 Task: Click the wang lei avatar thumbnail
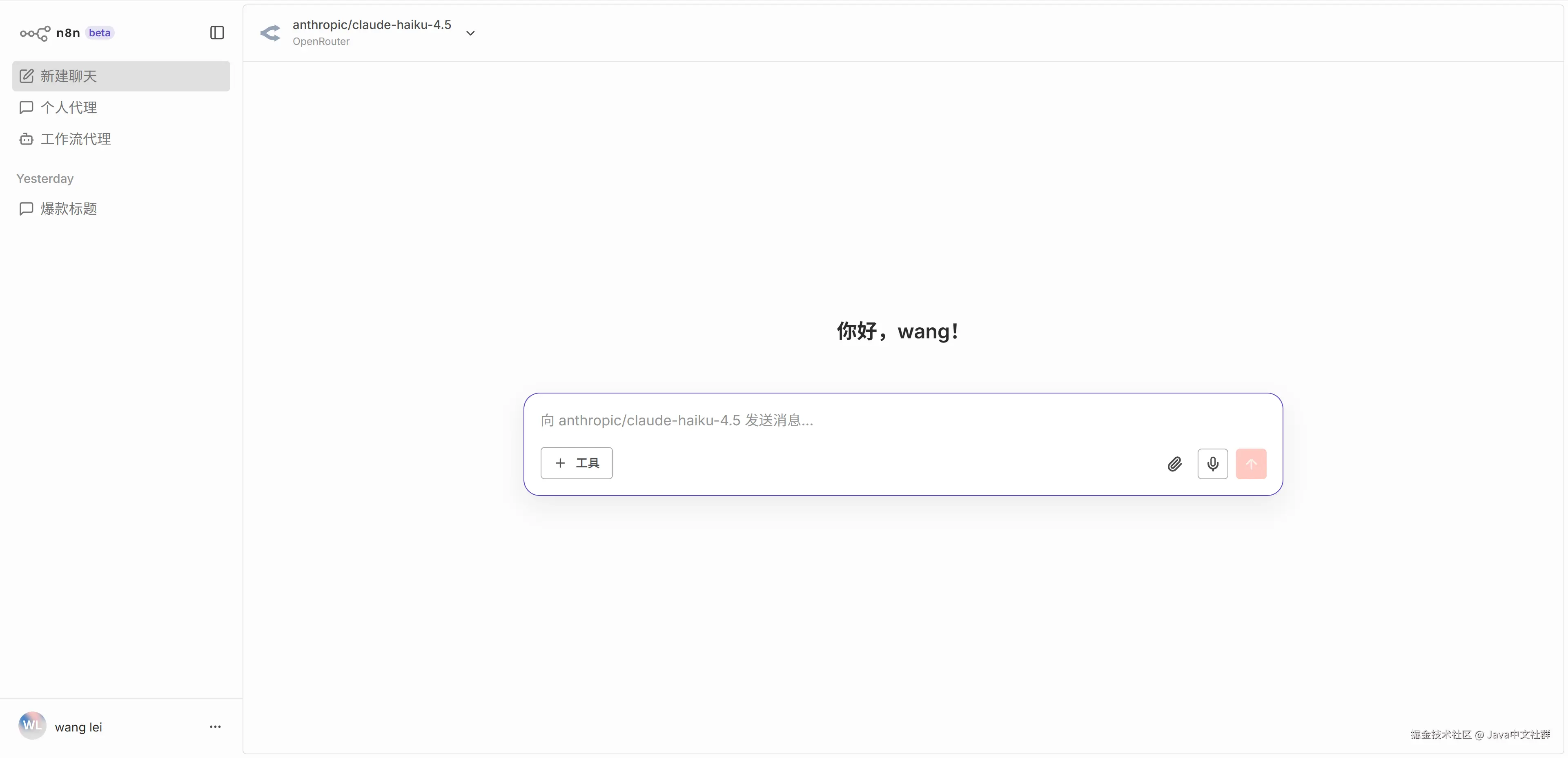pyautogui.click(x=32, y=726)
